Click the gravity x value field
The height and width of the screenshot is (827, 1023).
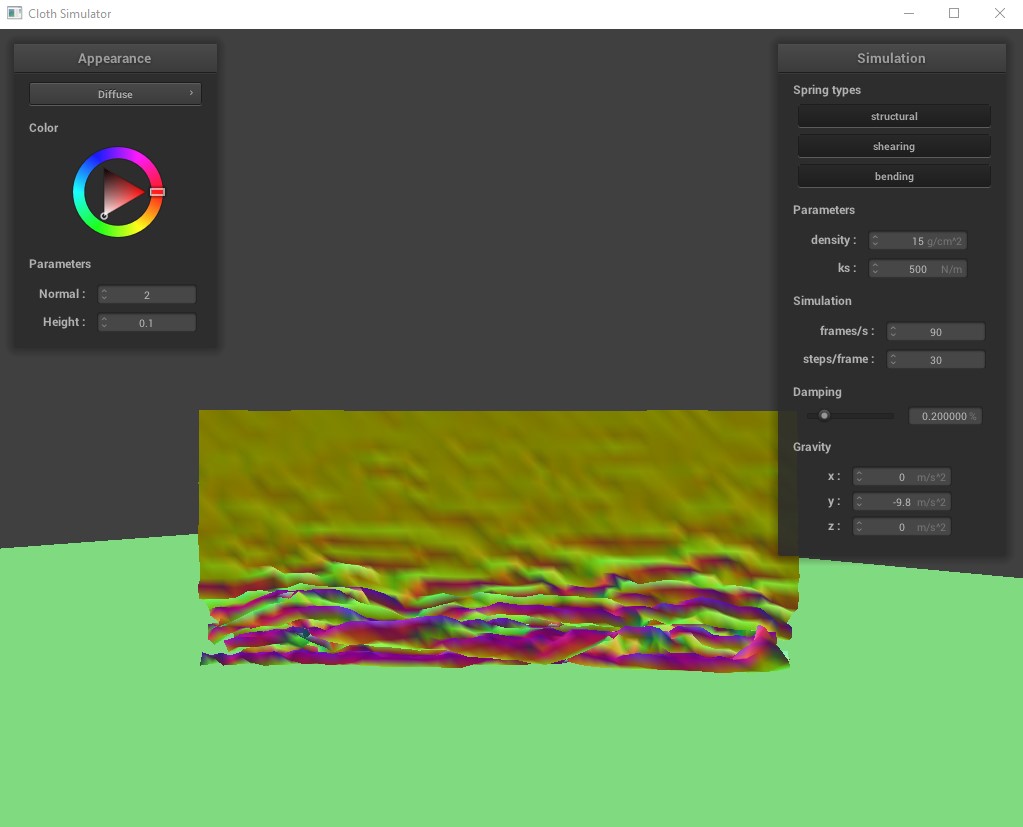click(902, 477)
